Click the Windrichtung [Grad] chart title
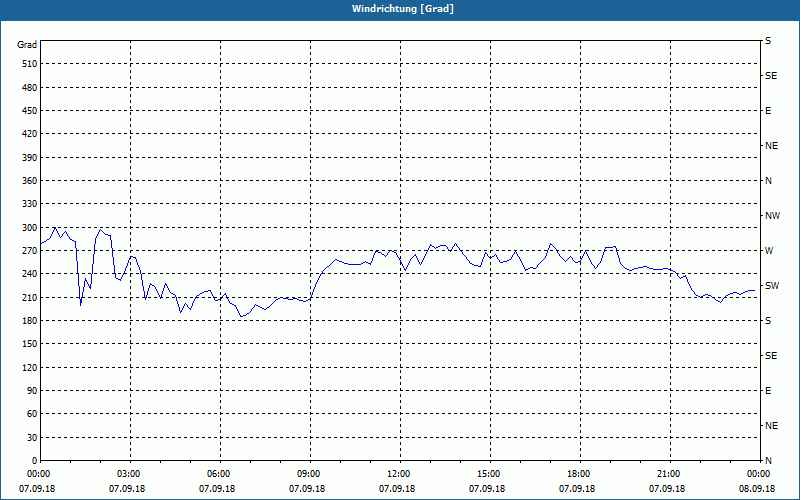 click(403, 9)
